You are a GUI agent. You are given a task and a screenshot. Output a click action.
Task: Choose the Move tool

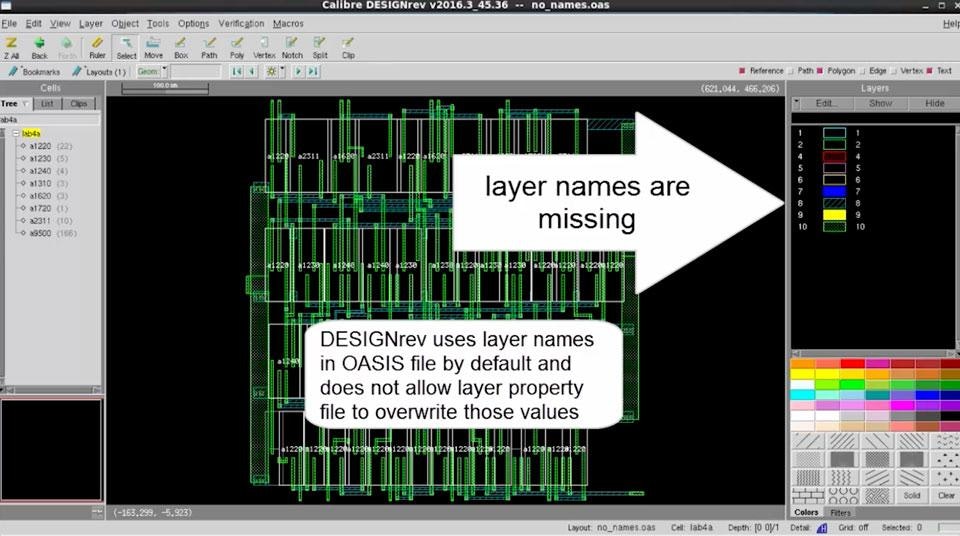coord(153,48)
